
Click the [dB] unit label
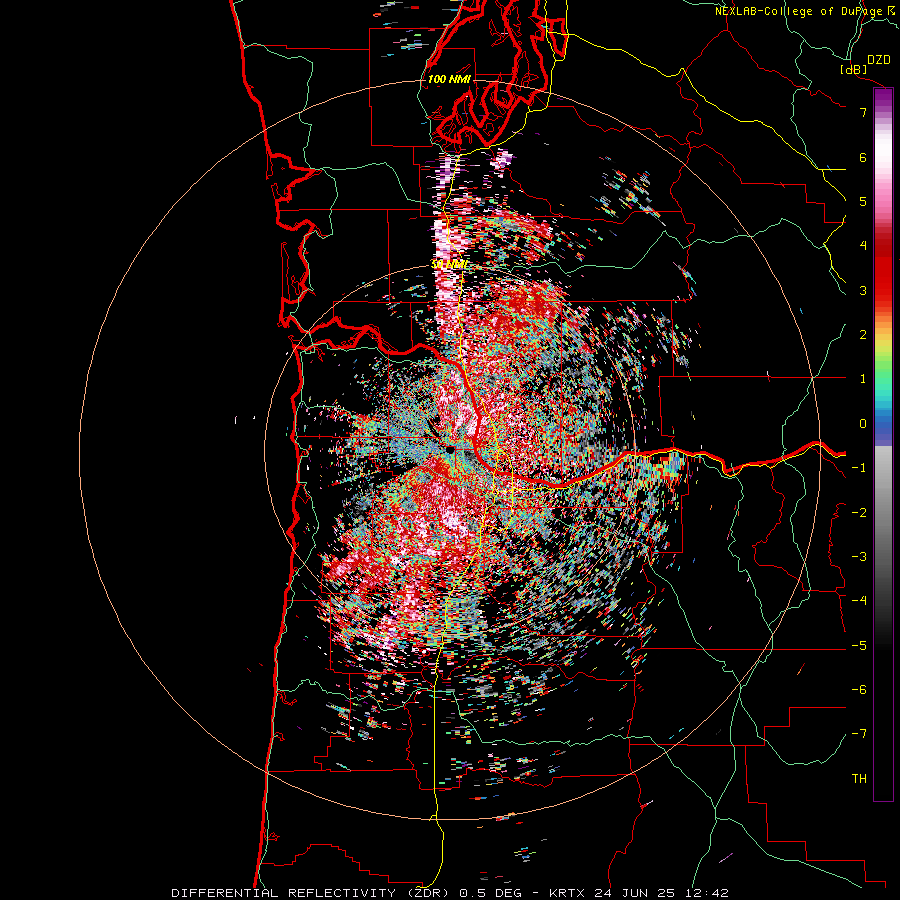tap(854, 69)
